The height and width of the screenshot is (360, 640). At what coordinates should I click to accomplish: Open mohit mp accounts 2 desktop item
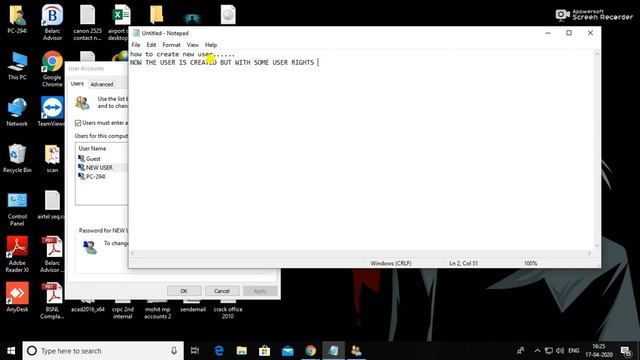[x=158, y=309]
